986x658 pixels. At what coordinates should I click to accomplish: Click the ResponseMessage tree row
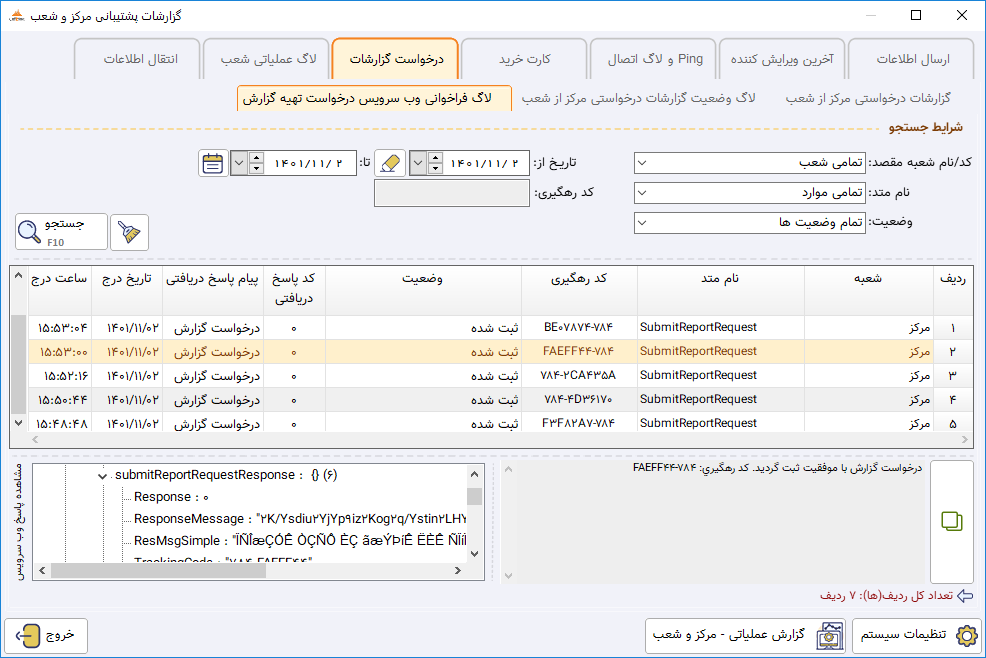[299, 519]
